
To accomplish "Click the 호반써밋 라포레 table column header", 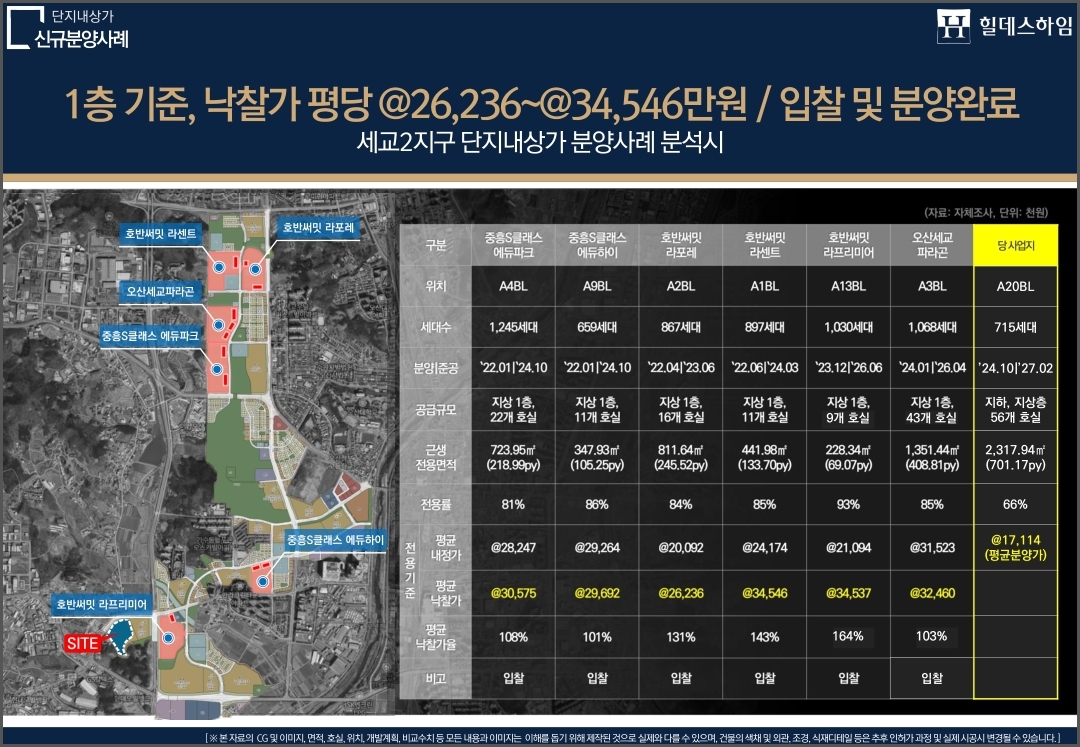I will pos(681,245).
